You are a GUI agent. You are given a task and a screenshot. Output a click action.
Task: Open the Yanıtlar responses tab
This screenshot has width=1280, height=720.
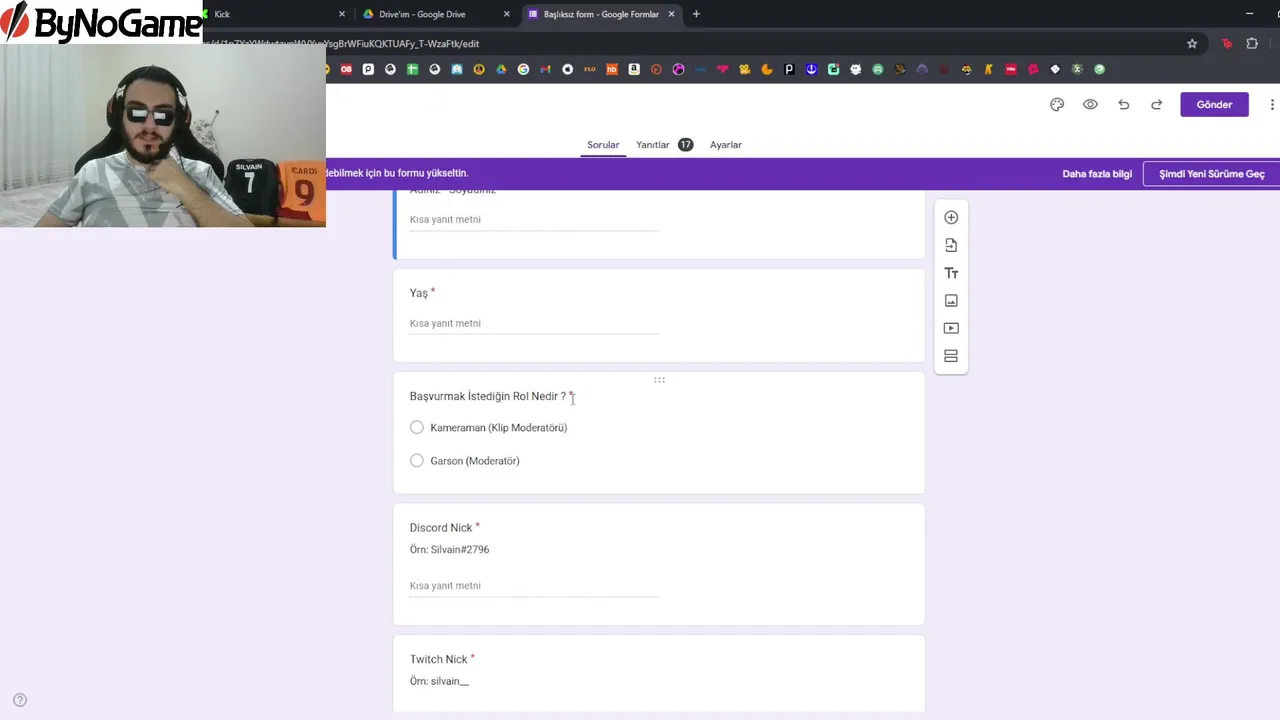(x=653, y=145)
